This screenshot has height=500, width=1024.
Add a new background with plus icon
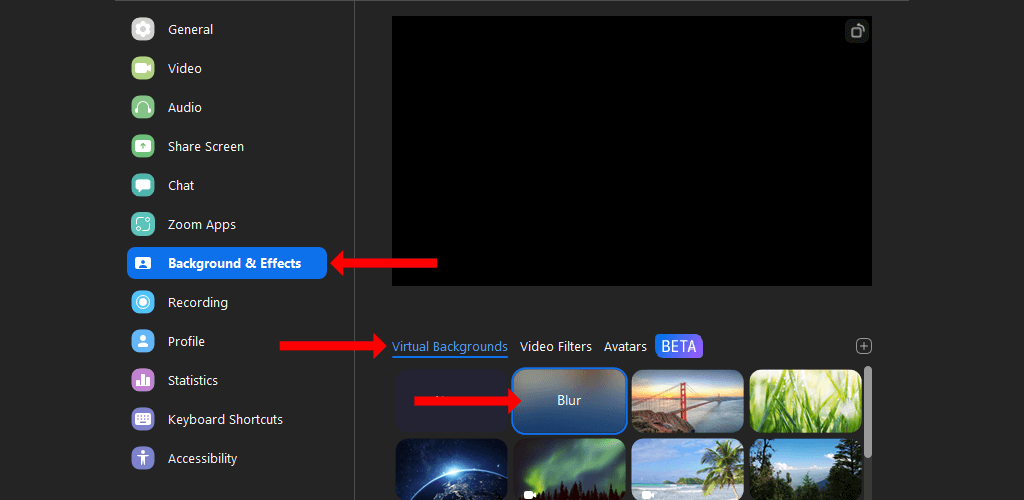point(864,346)
